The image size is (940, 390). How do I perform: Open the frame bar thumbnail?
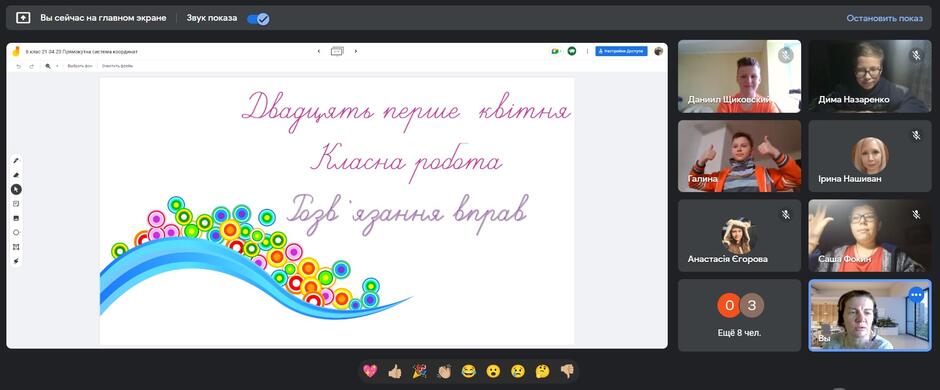(337, 52)
